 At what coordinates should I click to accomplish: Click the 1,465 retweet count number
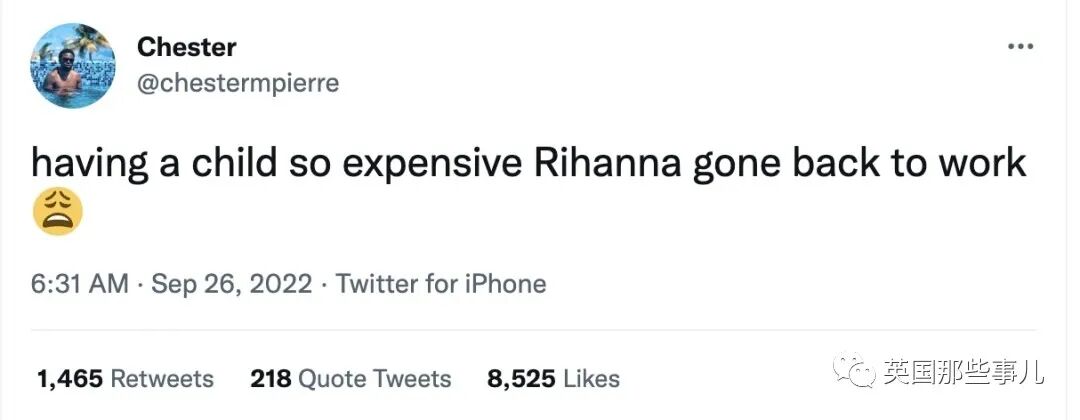tap(69, 379)
